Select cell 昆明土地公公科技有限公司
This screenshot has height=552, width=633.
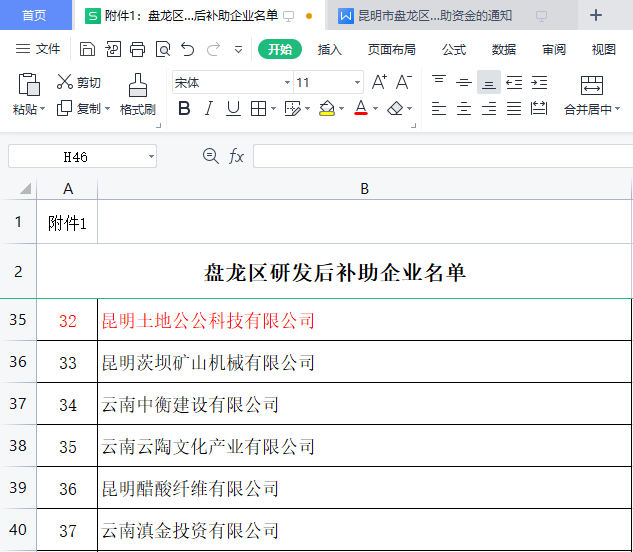click(365, 320)
